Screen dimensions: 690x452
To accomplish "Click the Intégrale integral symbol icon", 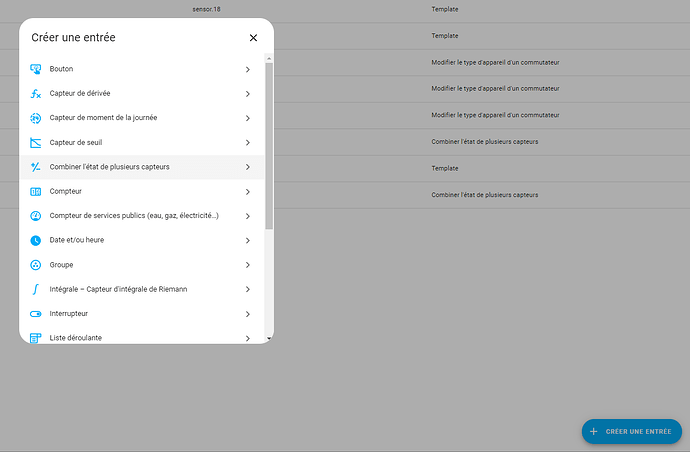I will (36, 289).
